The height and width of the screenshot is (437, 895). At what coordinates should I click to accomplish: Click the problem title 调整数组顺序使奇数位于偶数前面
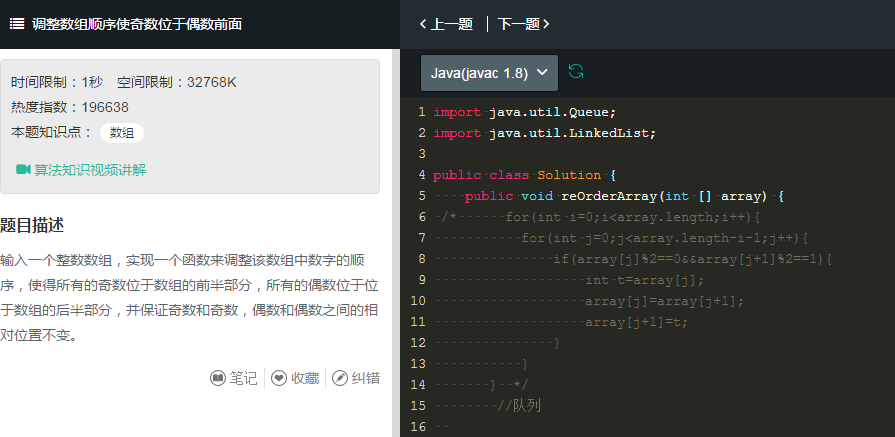pos(137,24)
